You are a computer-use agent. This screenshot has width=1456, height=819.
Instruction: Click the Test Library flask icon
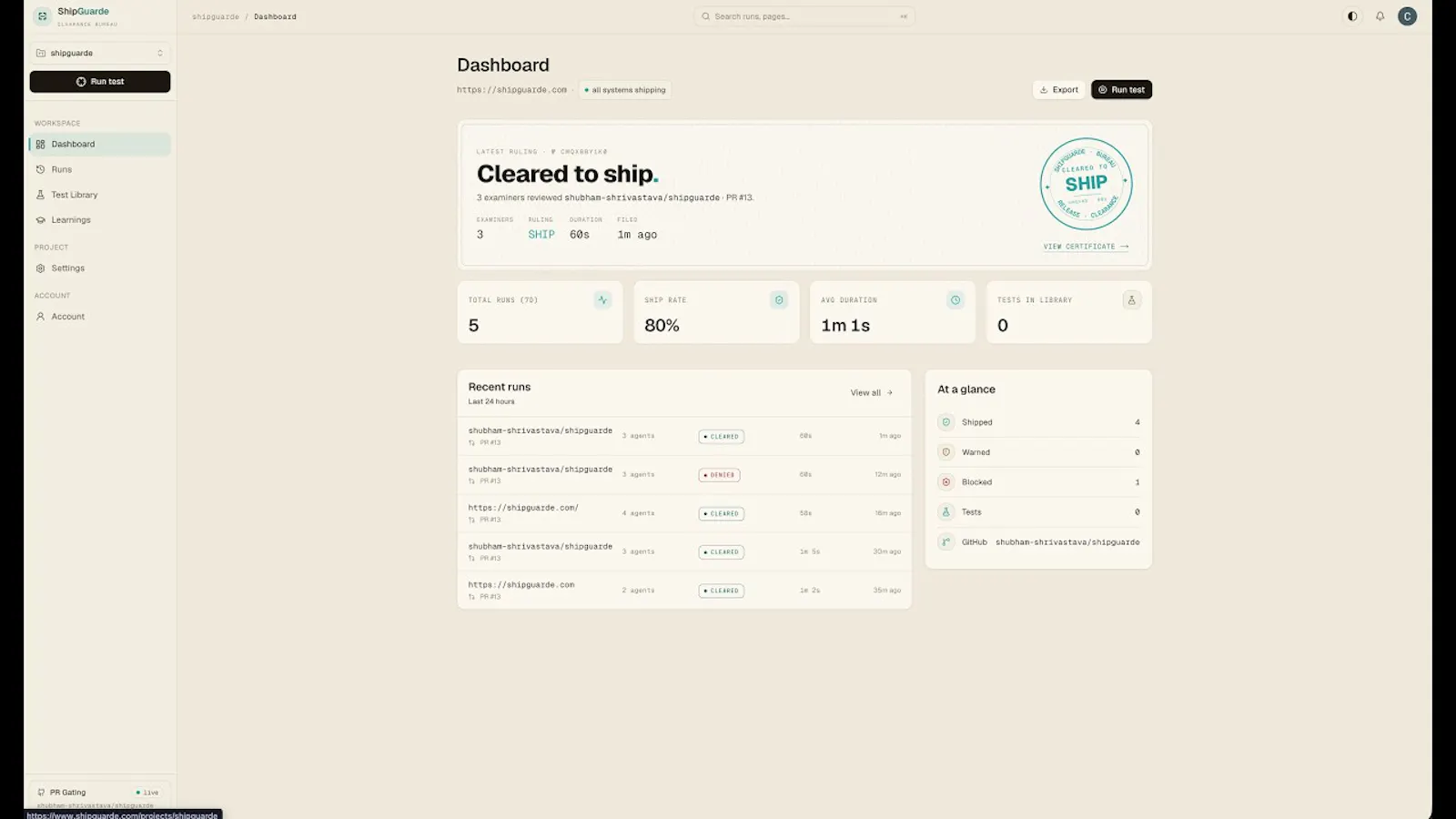40,195
